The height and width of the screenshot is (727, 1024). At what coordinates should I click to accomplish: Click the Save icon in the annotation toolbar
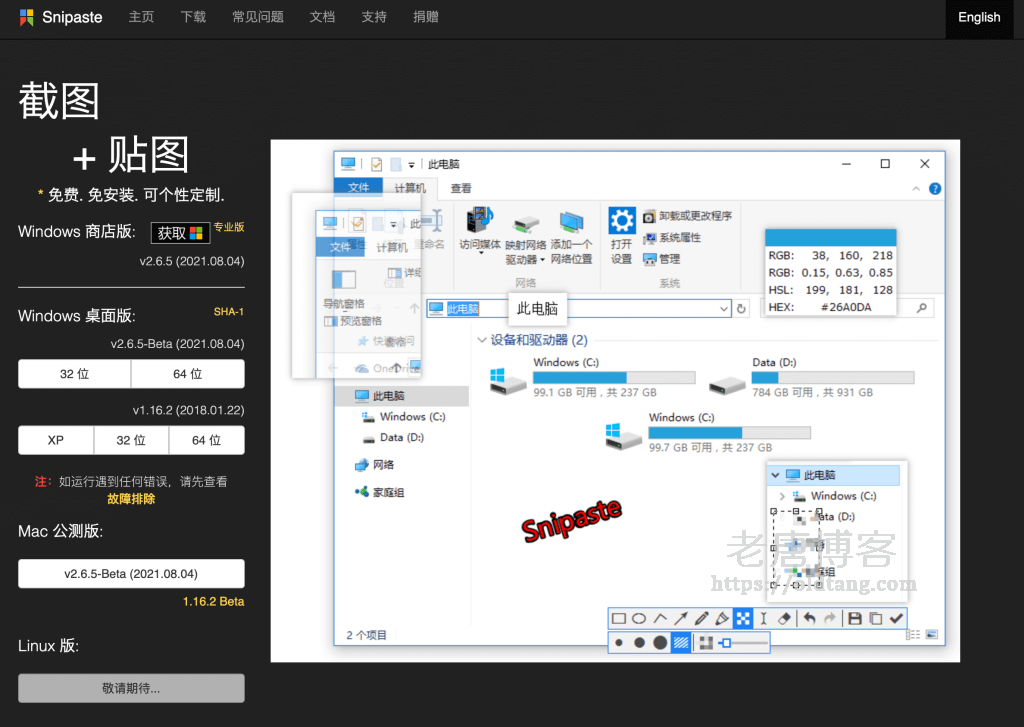pos(855,619)
